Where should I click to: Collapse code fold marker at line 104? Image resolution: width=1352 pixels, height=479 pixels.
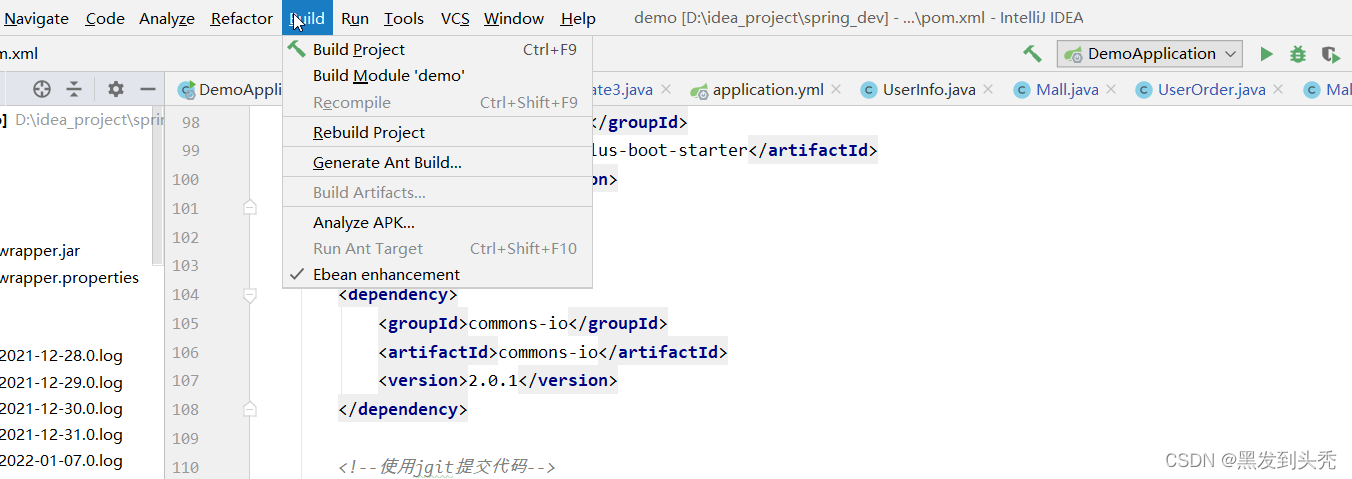[250, 295]
